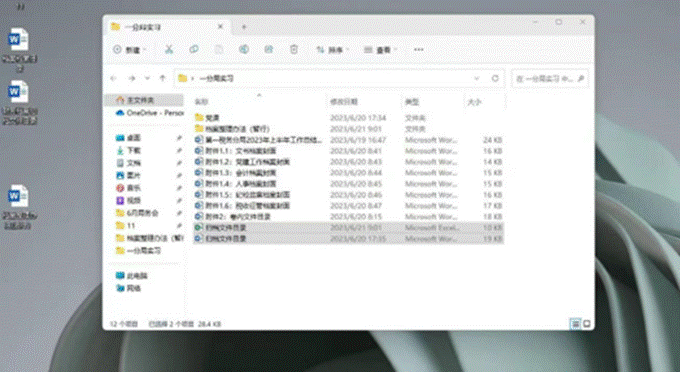Open the see-more ellipsis menu
The height and width of the screenshot is (372, 680).
pyautogui.click(x=418, y=50)
